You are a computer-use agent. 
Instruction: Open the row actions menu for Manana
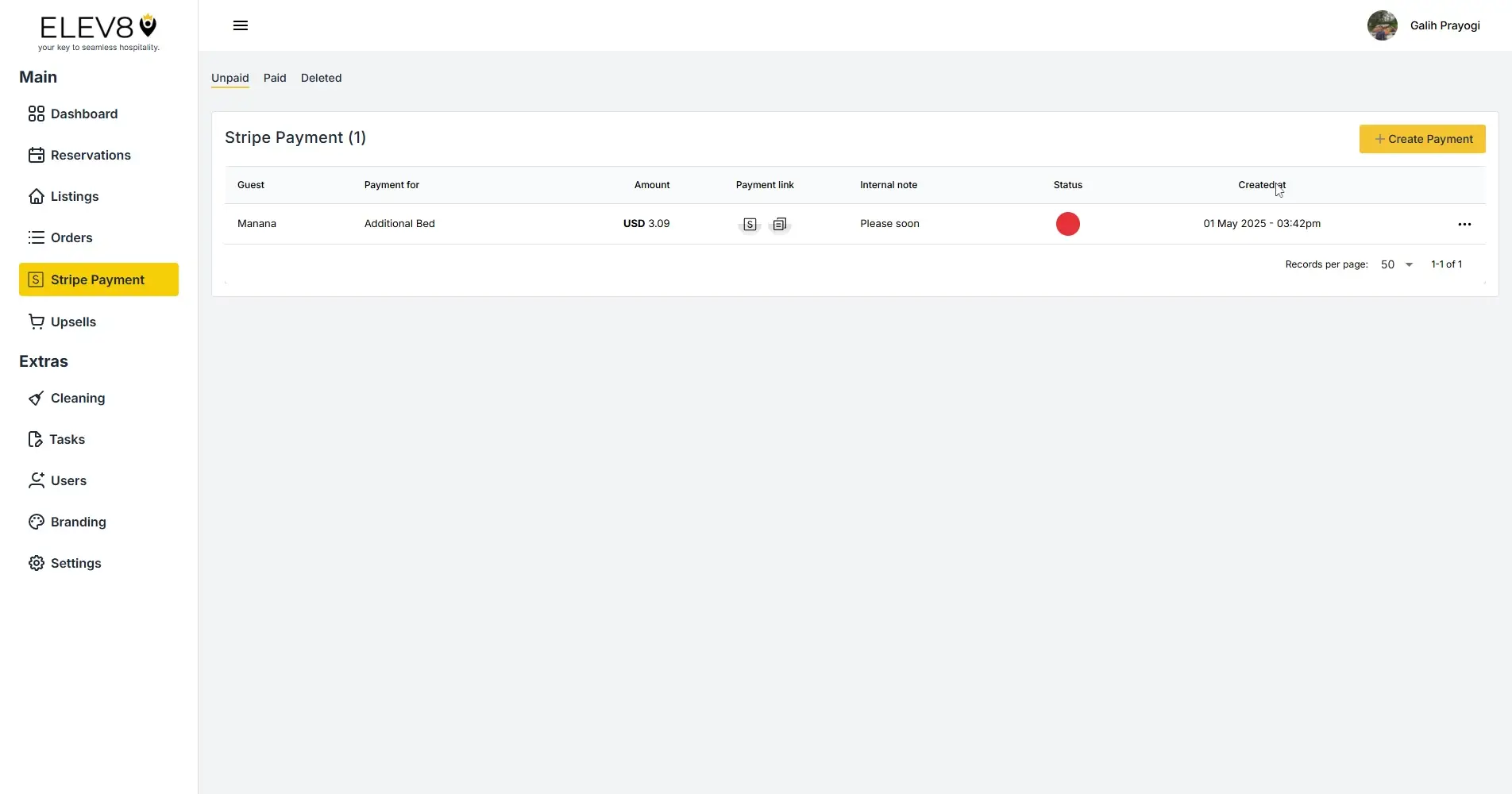1464,224
